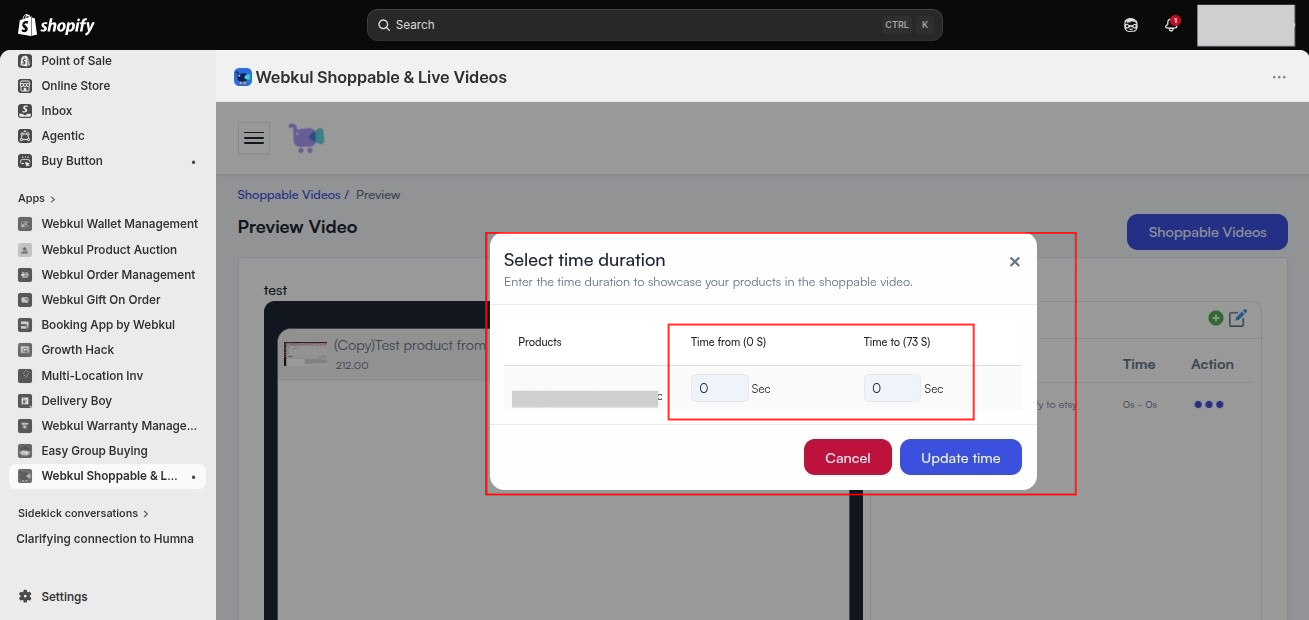The image size is (1309, 620).
Task: Click the Delivery Boy app icon
Action: pyautogui.click(x=25, y=401)
